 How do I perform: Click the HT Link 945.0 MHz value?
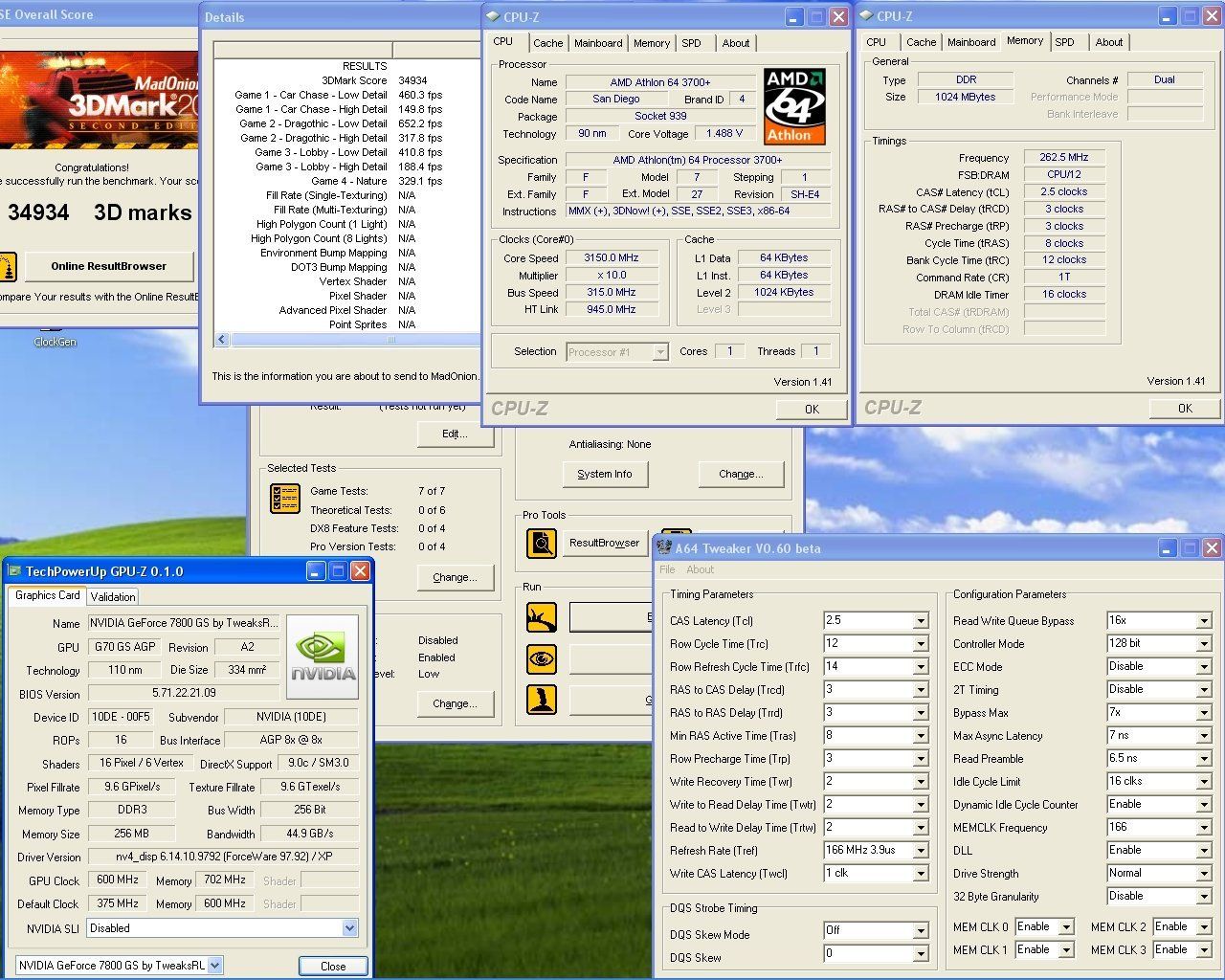(612, 309)
